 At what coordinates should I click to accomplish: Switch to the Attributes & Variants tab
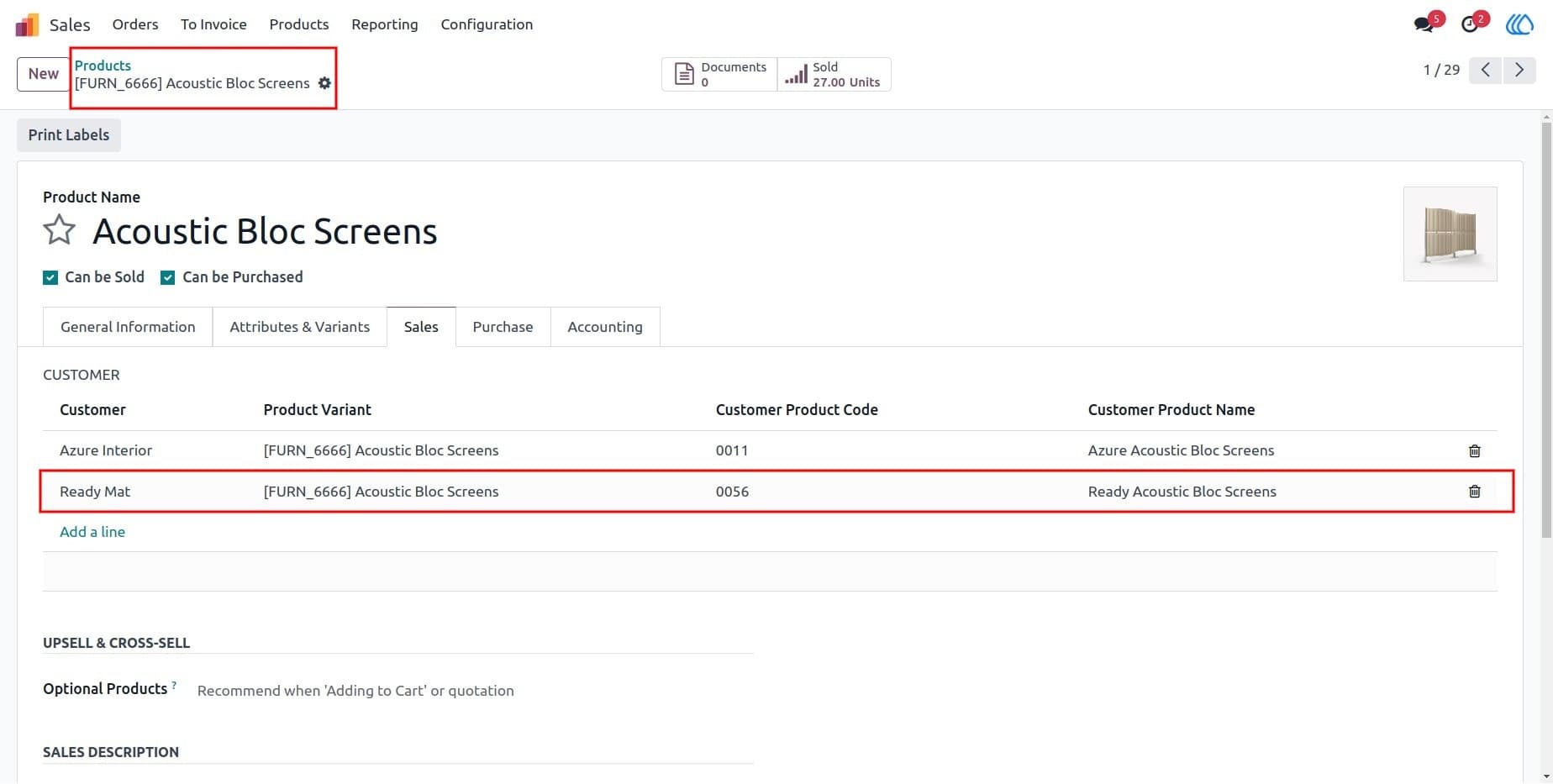(x=299, y=327)
